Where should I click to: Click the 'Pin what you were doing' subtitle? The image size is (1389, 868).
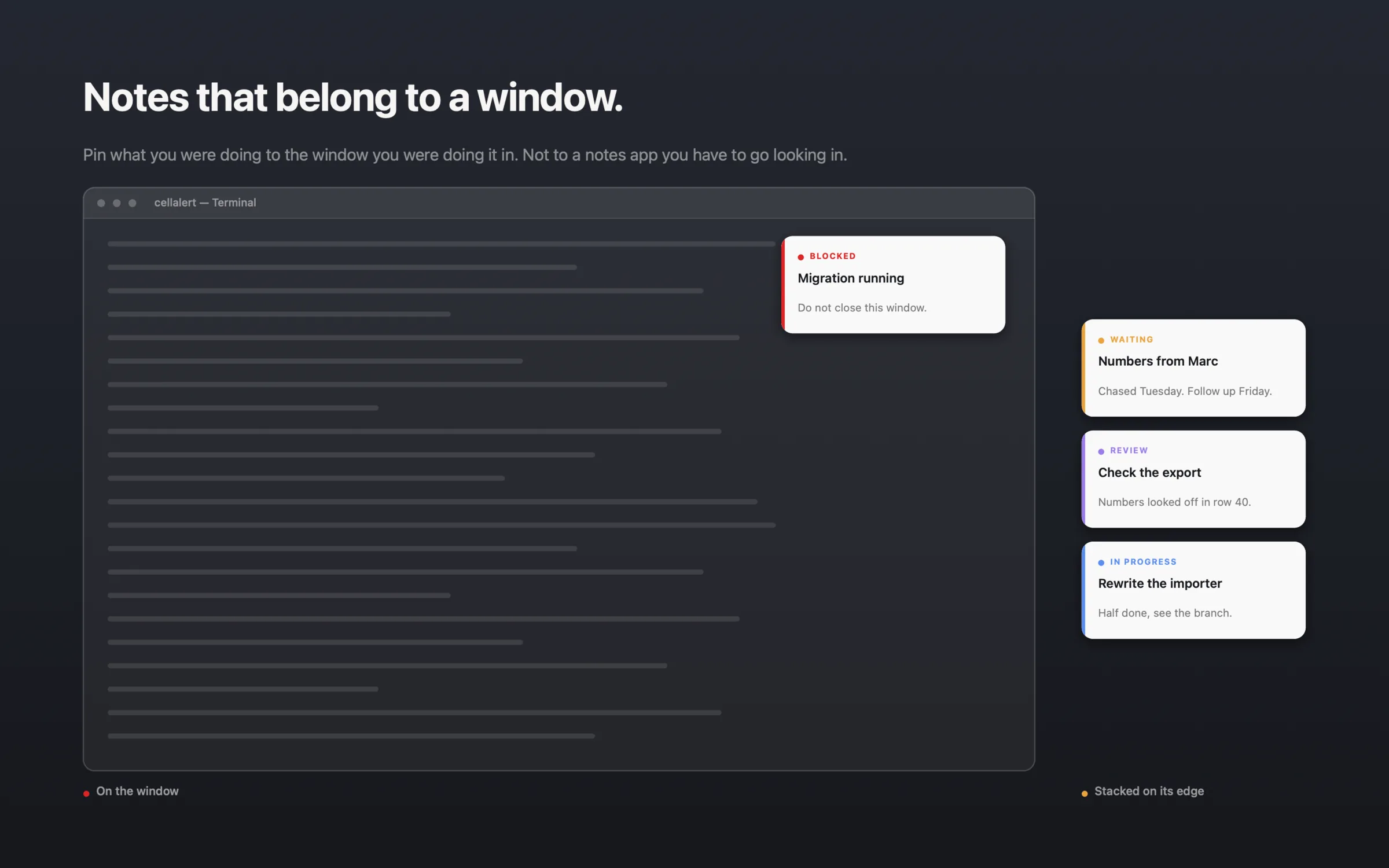click(x=465, y=155)
